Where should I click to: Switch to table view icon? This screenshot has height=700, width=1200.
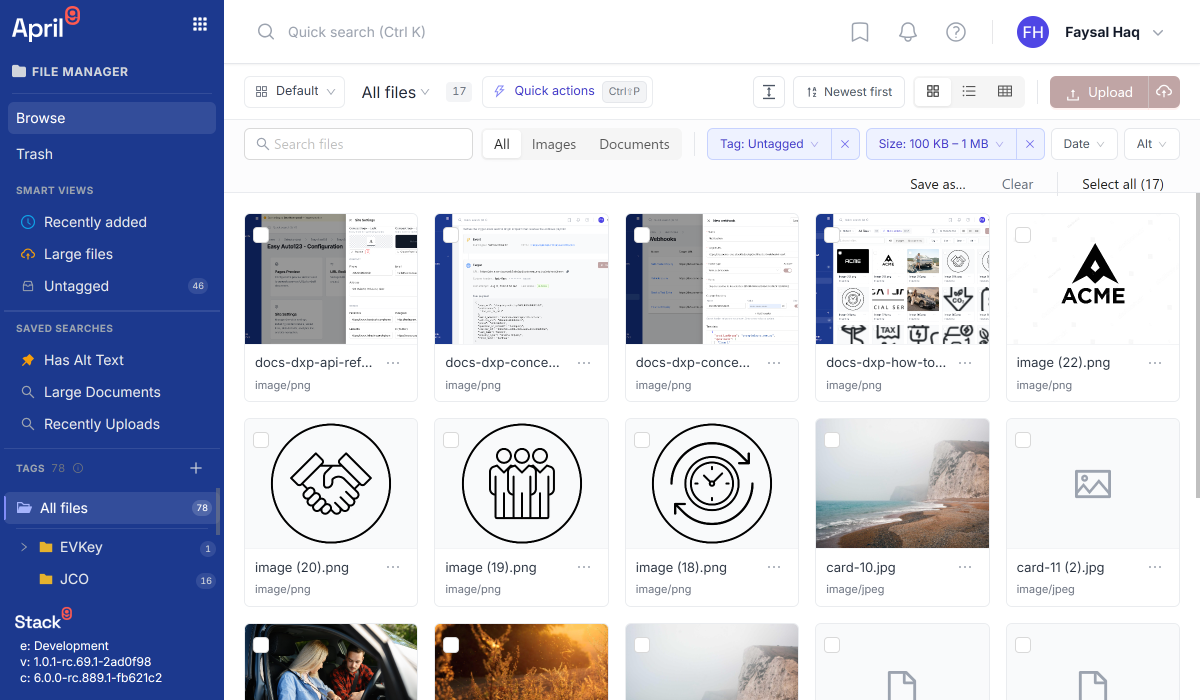coord(1005,92)
